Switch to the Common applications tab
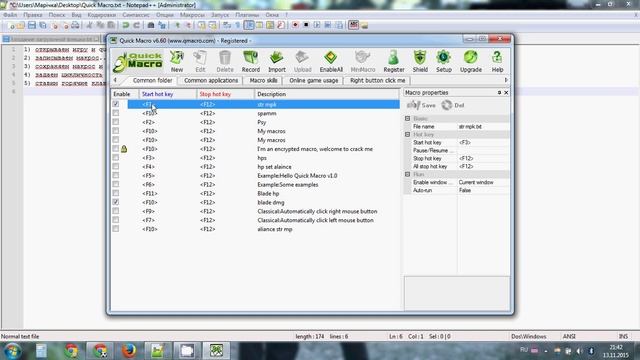The image size is (640, 360). click(x=211, y=81)
